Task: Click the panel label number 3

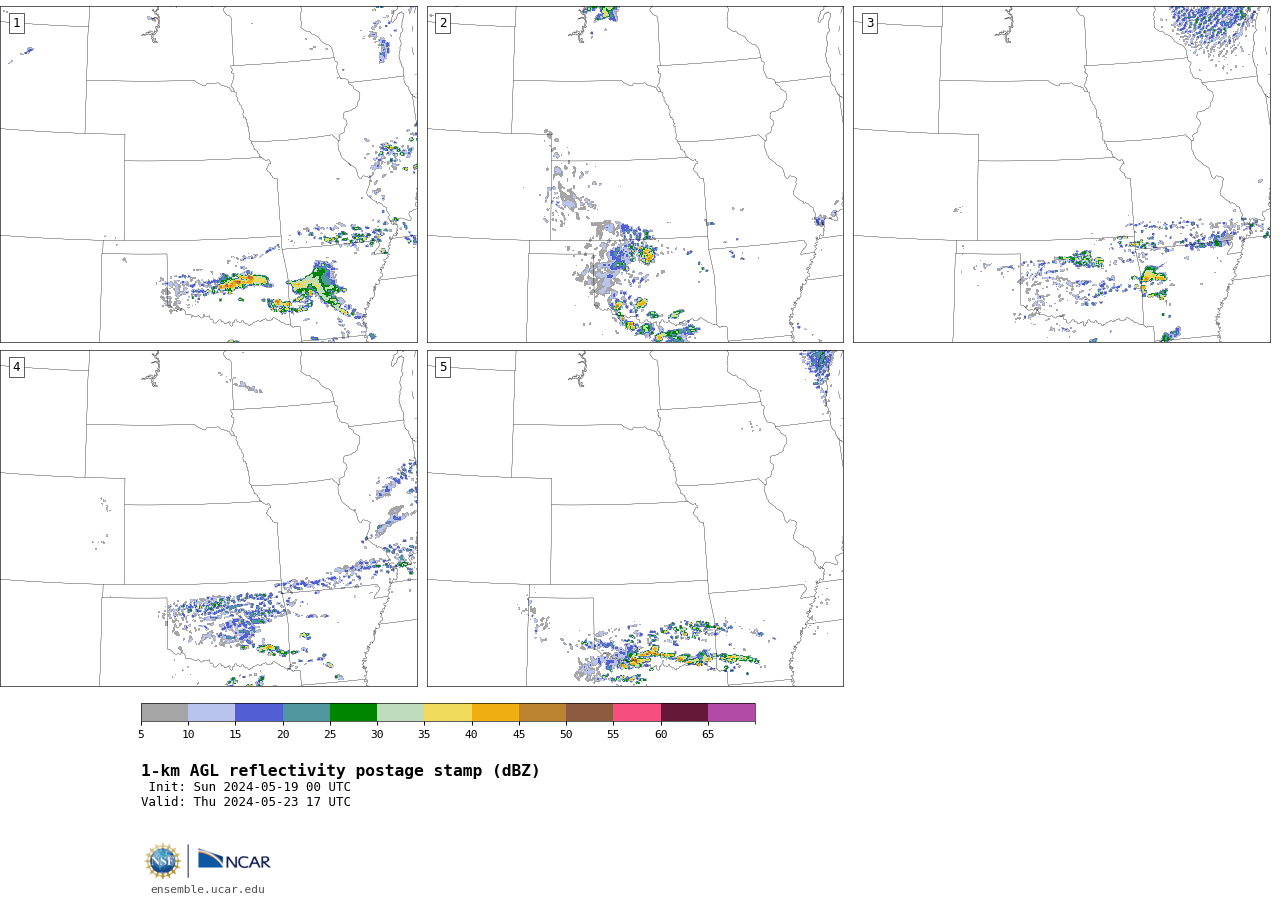Action: tap(869, 23)
